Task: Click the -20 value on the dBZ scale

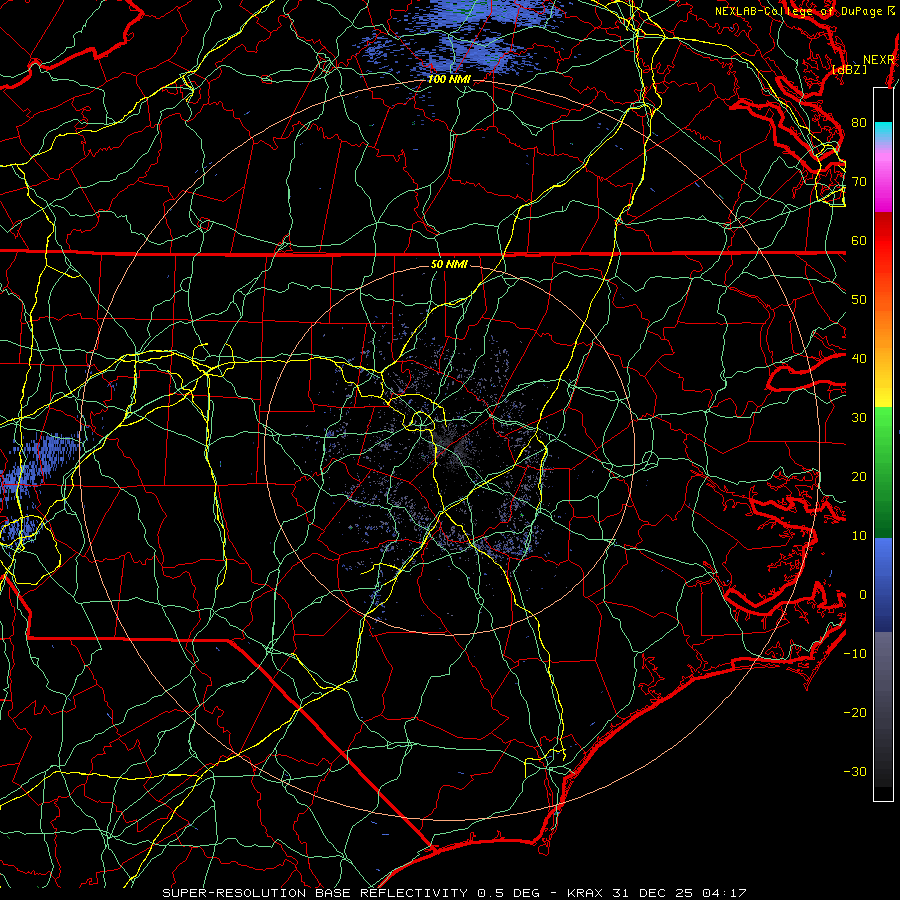Action: (x=855, y=712)
